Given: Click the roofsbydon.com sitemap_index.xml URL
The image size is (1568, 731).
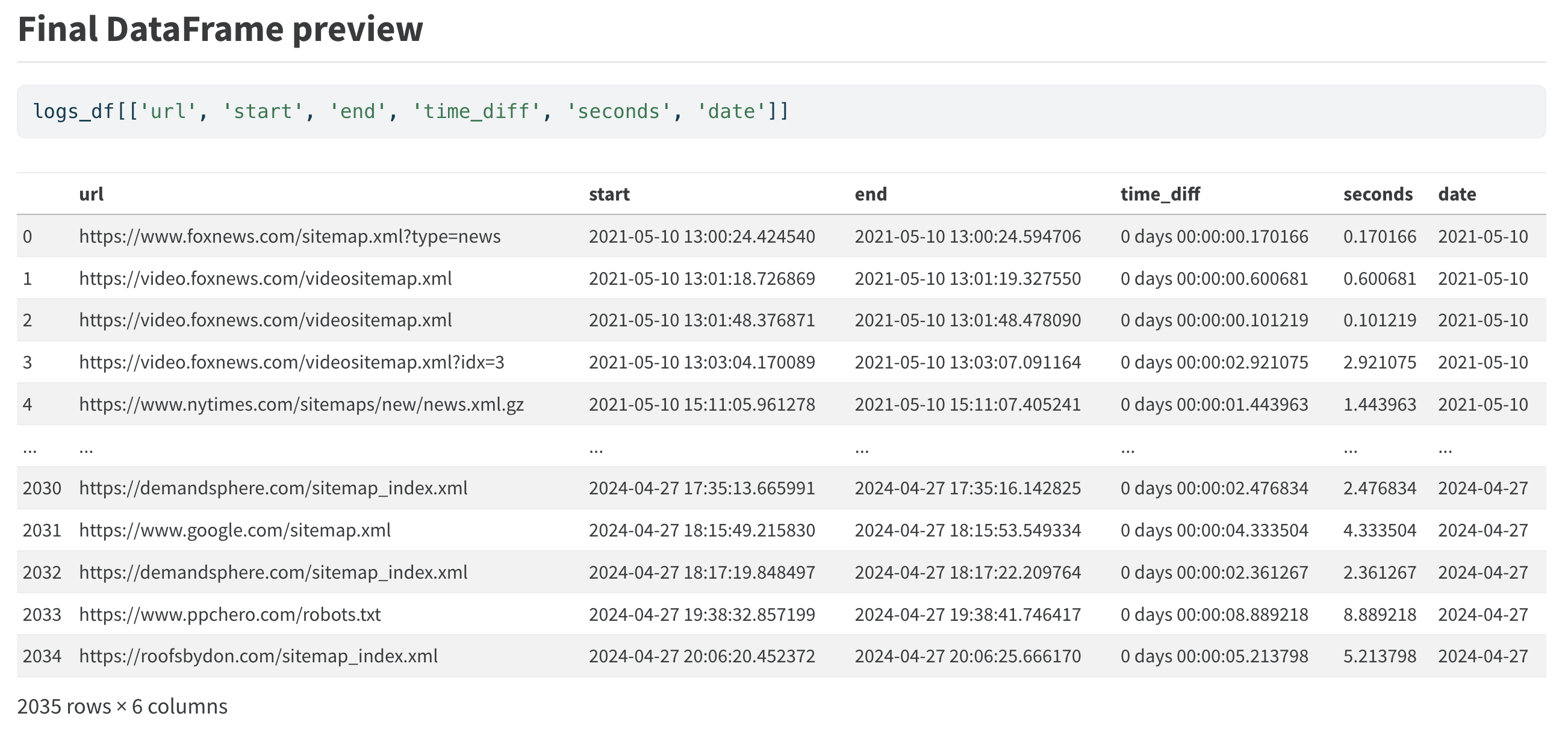Looking at the screenshot, I should [x=258, y=656].
